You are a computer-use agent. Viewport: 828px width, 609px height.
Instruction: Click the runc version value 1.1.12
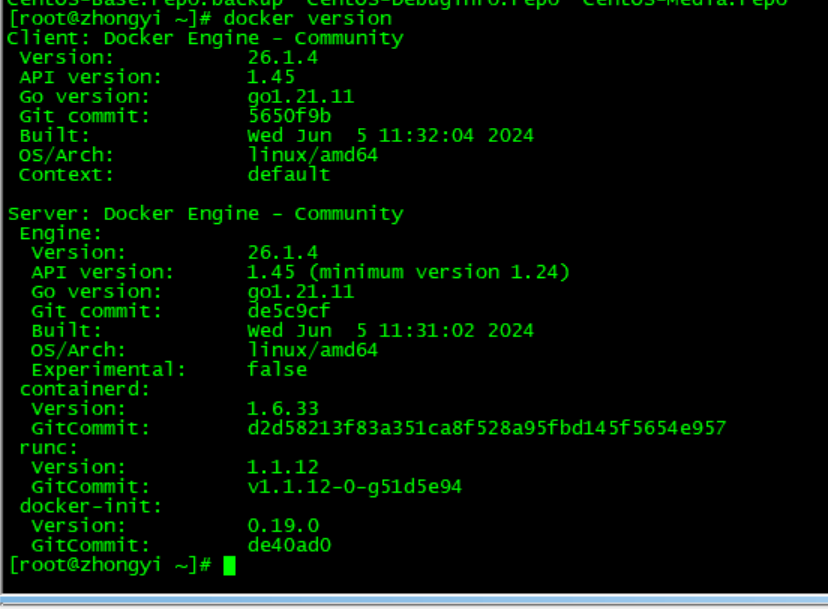click(x=283, y=467)
